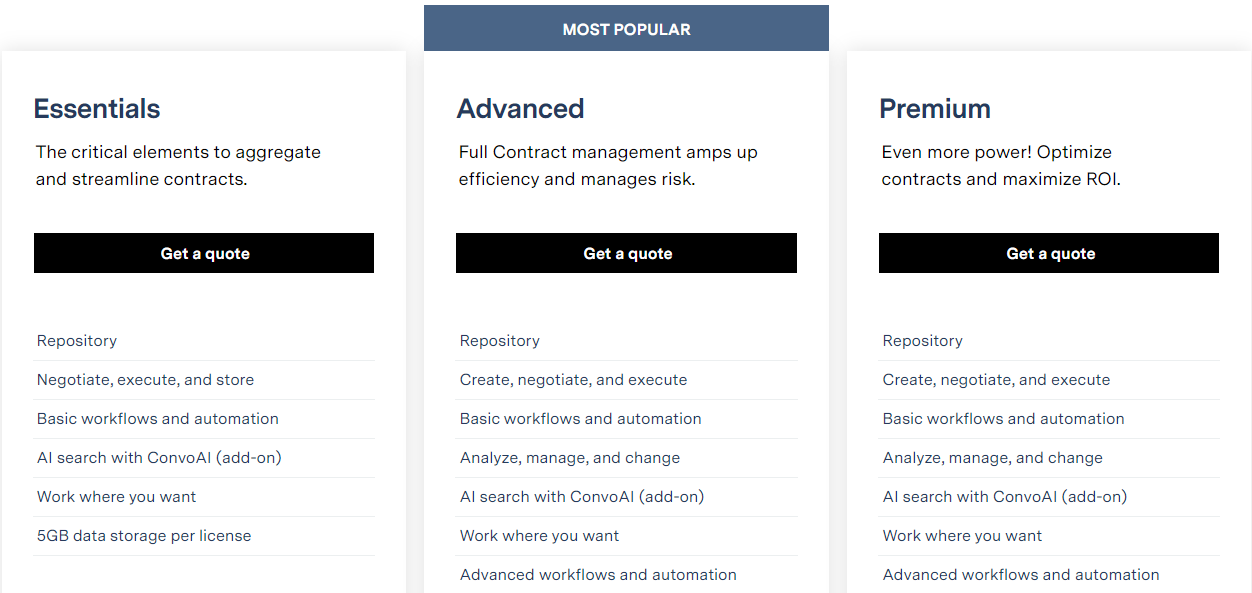
Task: Select Work where you want in Premium
Action: (x=961, y=535)
